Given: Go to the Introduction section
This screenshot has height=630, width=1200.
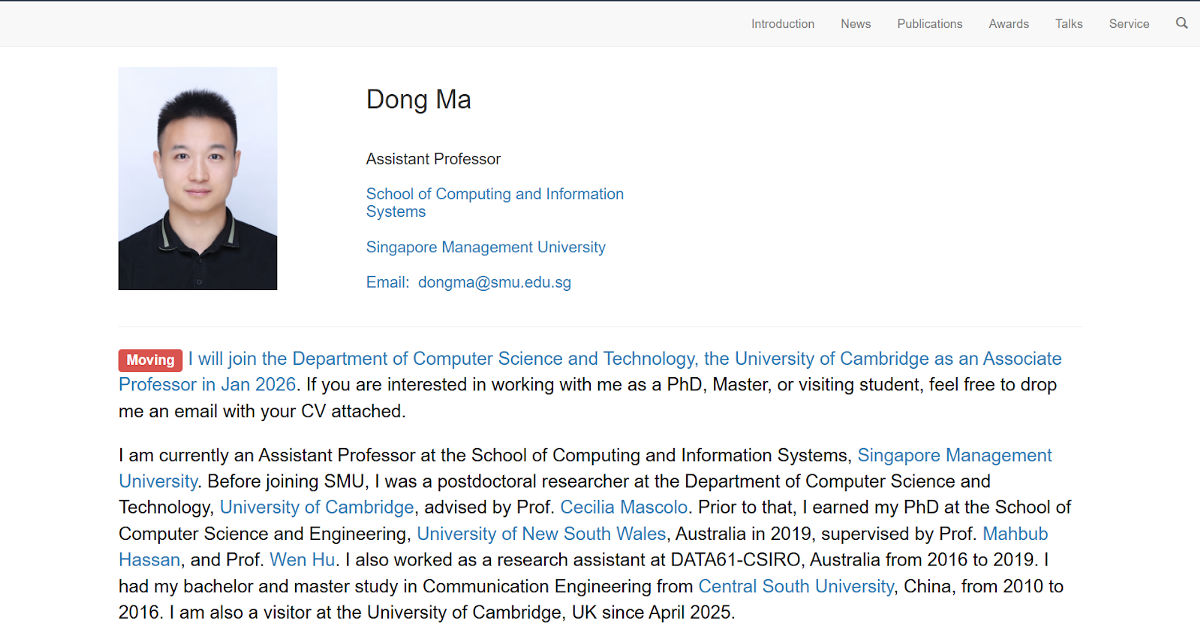Looking at the screenshot, I should 783,24.
